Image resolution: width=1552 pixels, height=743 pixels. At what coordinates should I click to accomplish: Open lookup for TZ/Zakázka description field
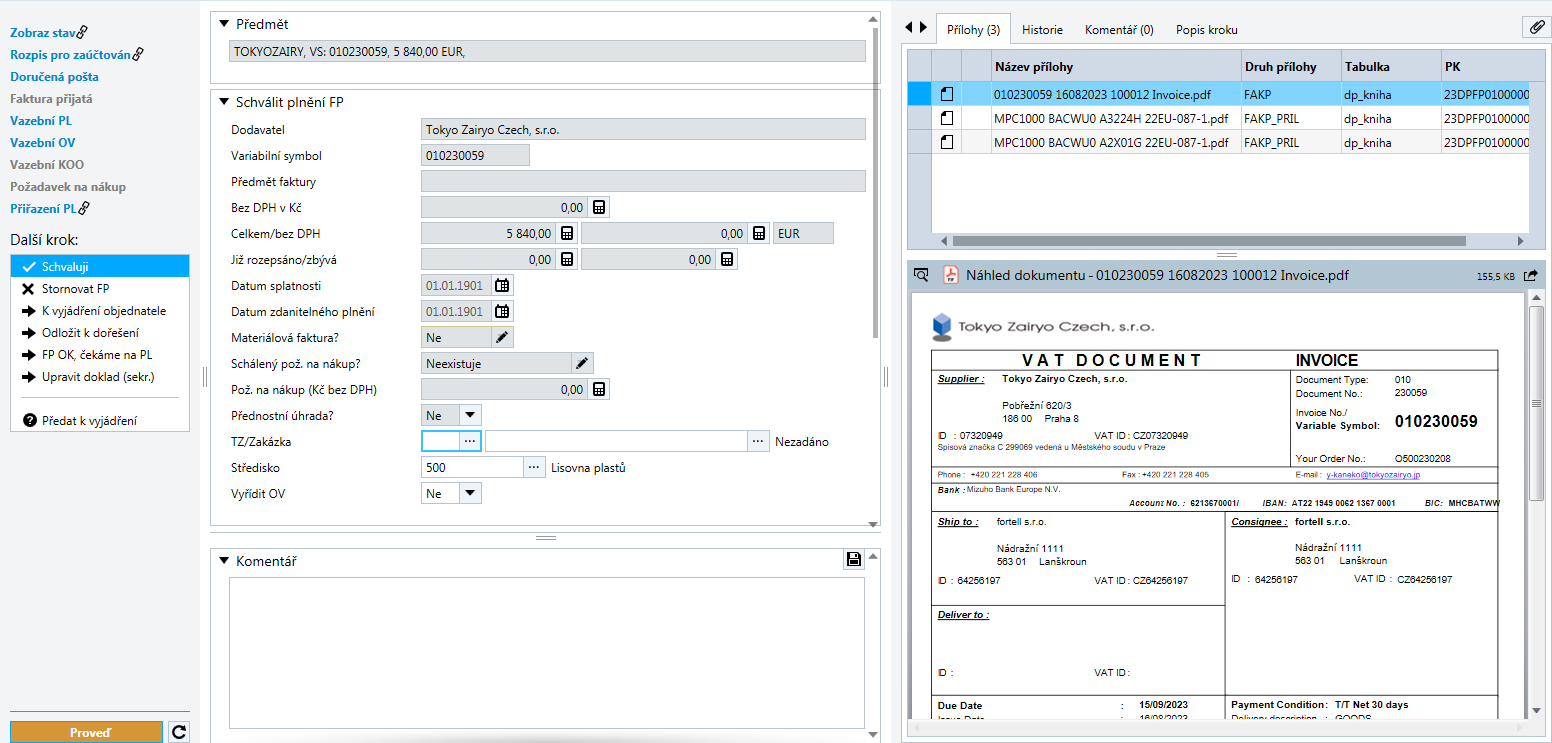point(760,442)
